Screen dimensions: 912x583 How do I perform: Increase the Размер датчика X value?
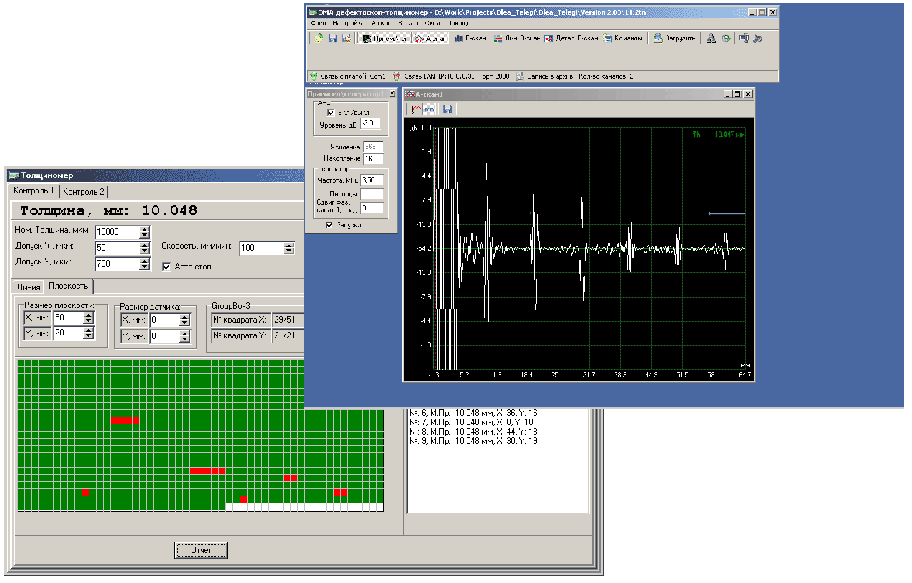tap(184, 317)
